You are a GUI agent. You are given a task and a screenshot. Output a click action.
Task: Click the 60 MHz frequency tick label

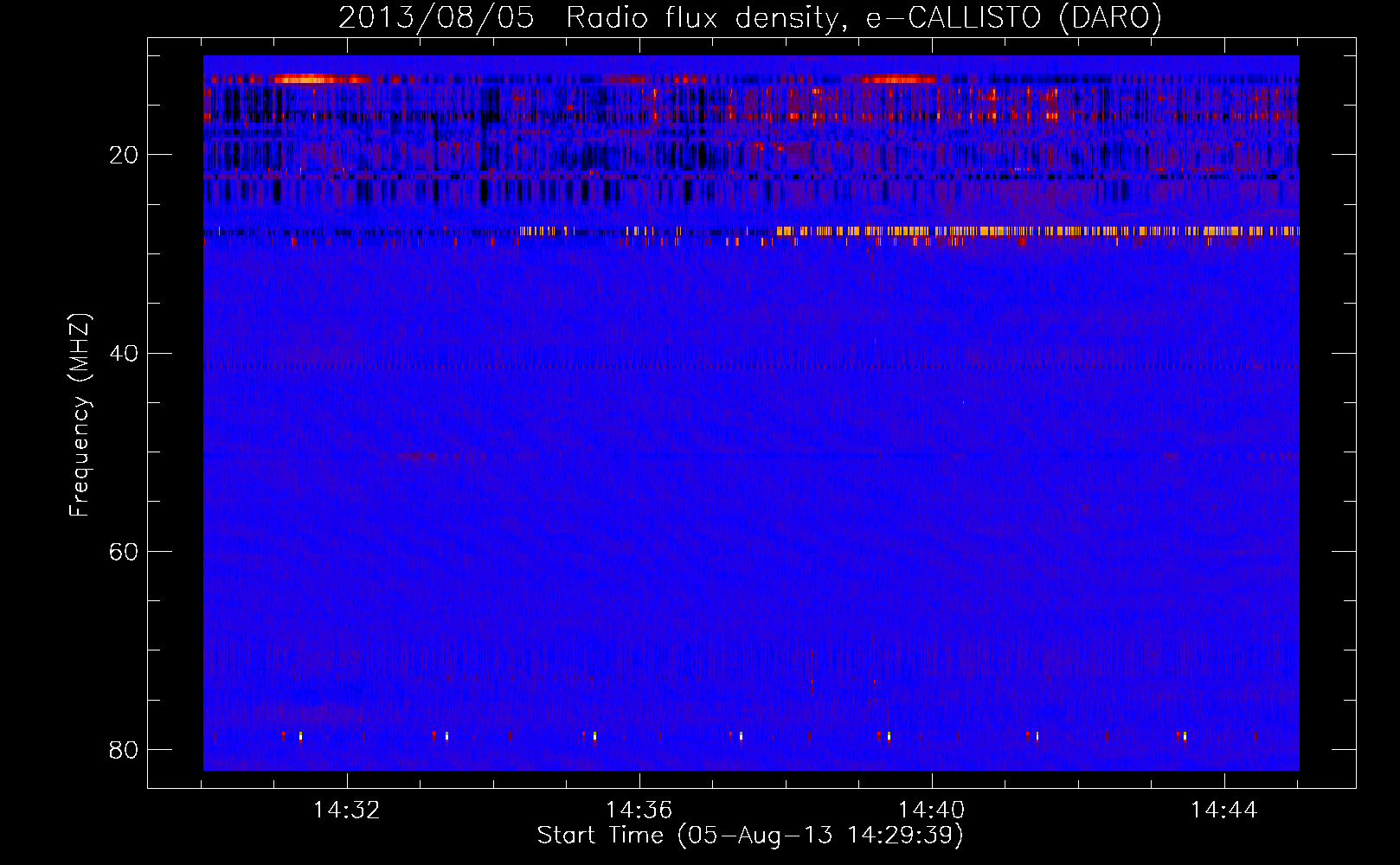[124, 551]
